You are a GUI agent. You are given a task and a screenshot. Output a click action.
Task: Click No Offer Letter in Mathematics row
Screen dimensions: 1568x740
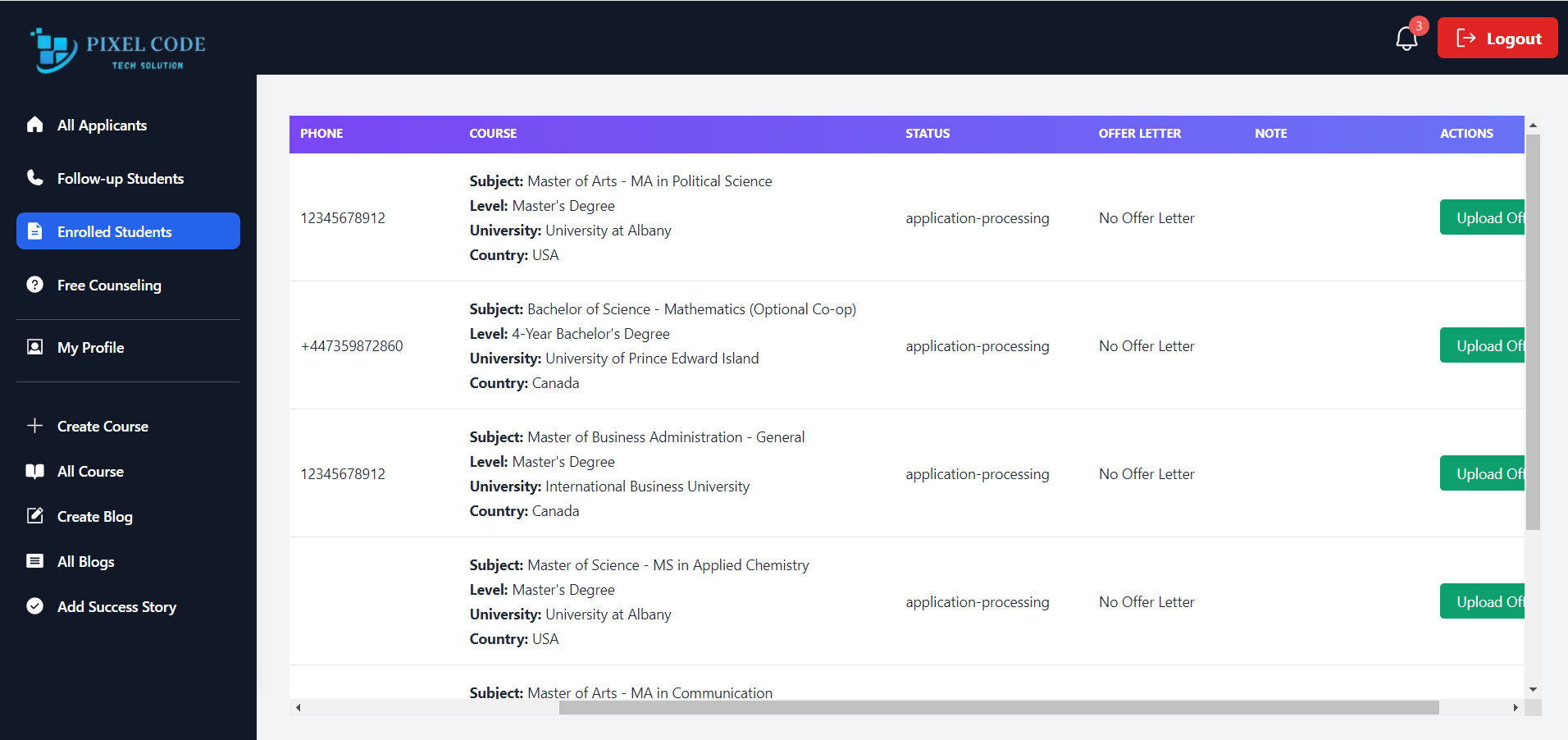tap(1146, 345)
